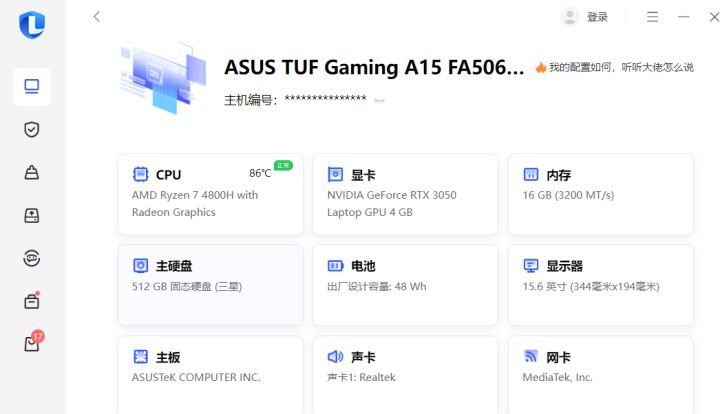Click the 16 GB (3200 MT/s) memory value
This screenshot has height=414, width=720.
(568, 195)
